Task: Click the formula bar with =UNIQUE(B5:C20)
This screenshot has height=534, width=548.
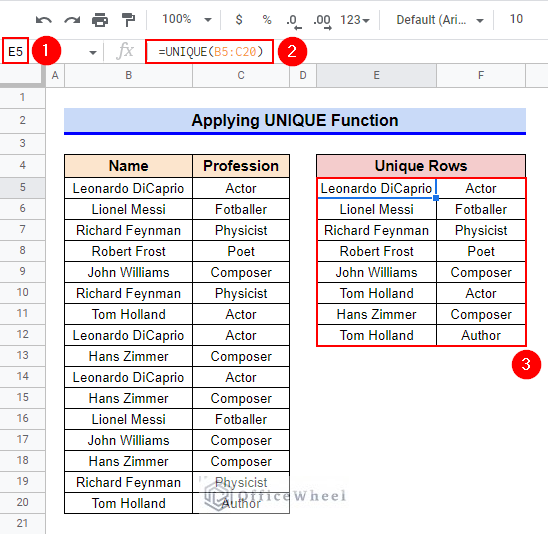Action: tap(210, 52)
